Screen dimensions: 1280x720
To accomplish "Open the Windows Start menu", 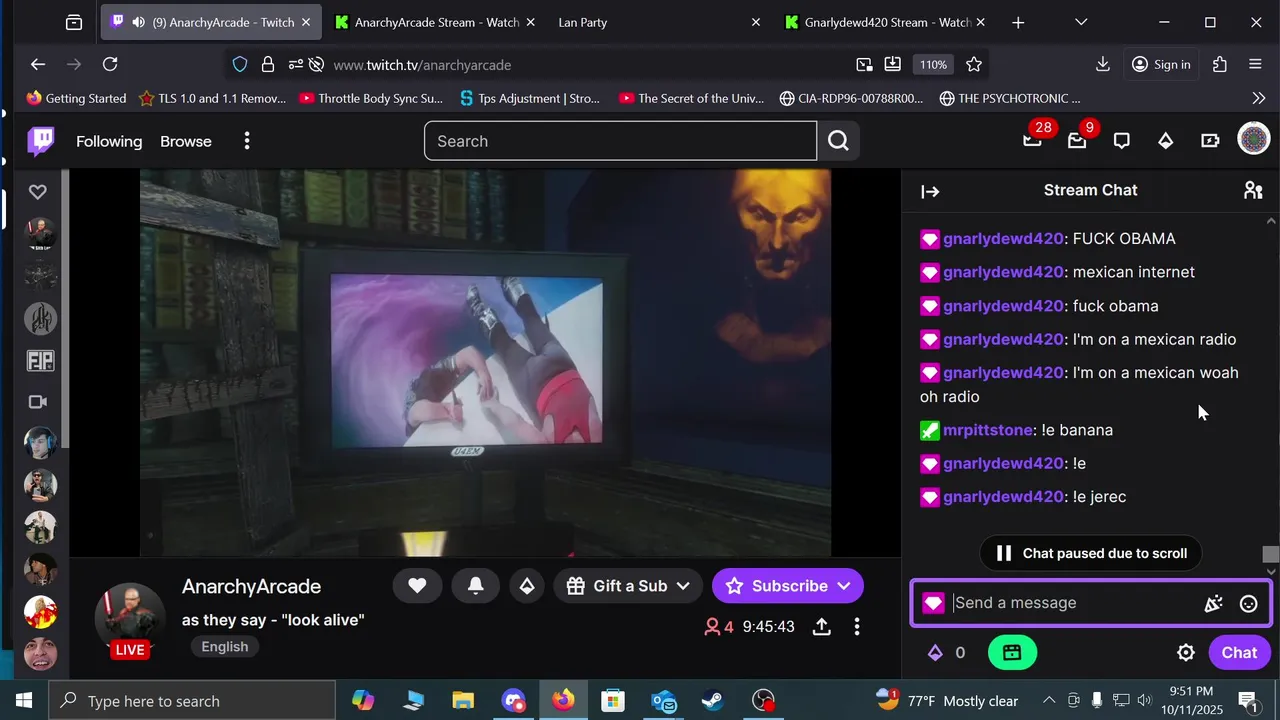I will pyautogui.click(x=24, y=701).
